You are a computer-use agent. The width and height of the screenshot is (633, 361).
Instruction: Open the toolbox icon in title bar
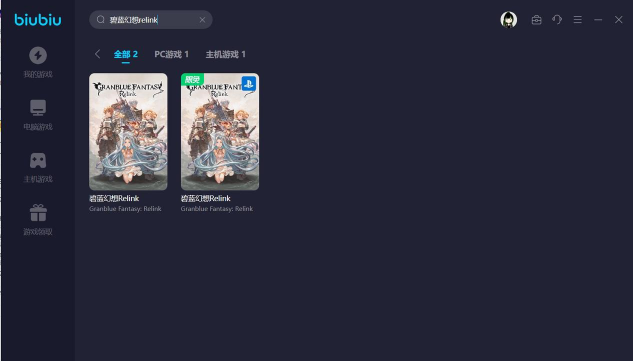click(x=537, y=19)
